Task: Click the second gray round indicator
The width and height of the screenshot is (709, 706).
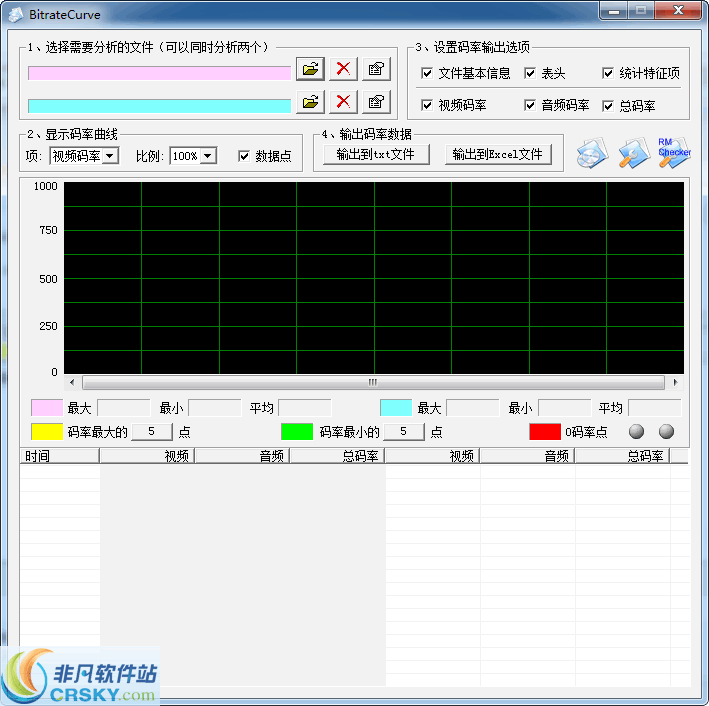Action: 666,431
